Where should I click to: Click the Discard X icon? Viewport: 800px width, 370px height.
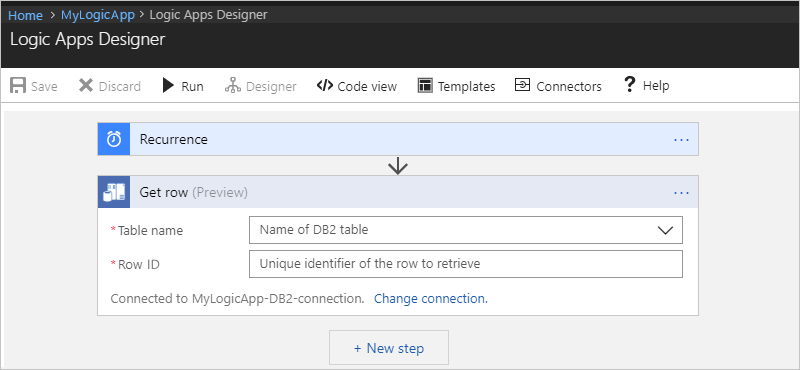pyautogui.click(x=86, y=85)
